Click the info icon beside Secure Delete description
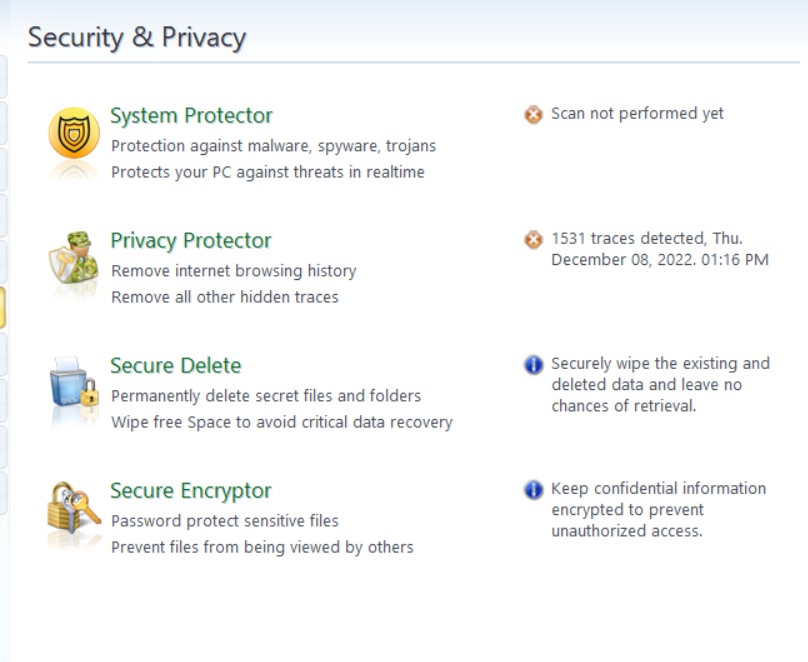Screen dimensions: 808x662 pos(533,364)
